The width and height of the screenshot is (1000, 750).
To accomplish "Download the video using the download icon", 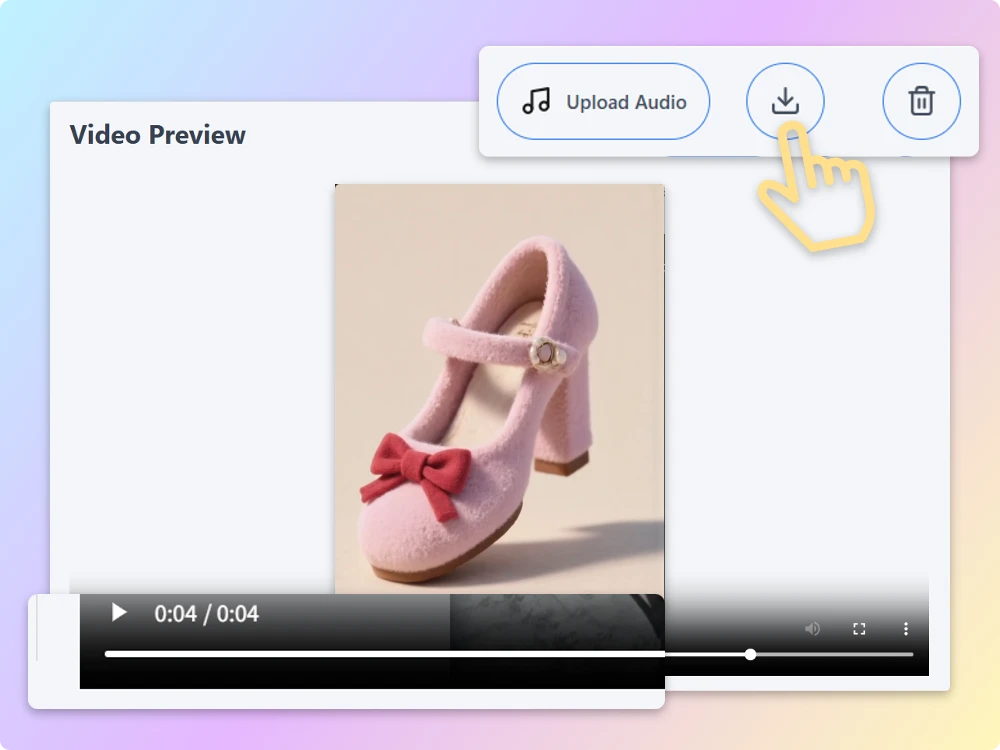I will pyautogui.click(x=785, y=101).
